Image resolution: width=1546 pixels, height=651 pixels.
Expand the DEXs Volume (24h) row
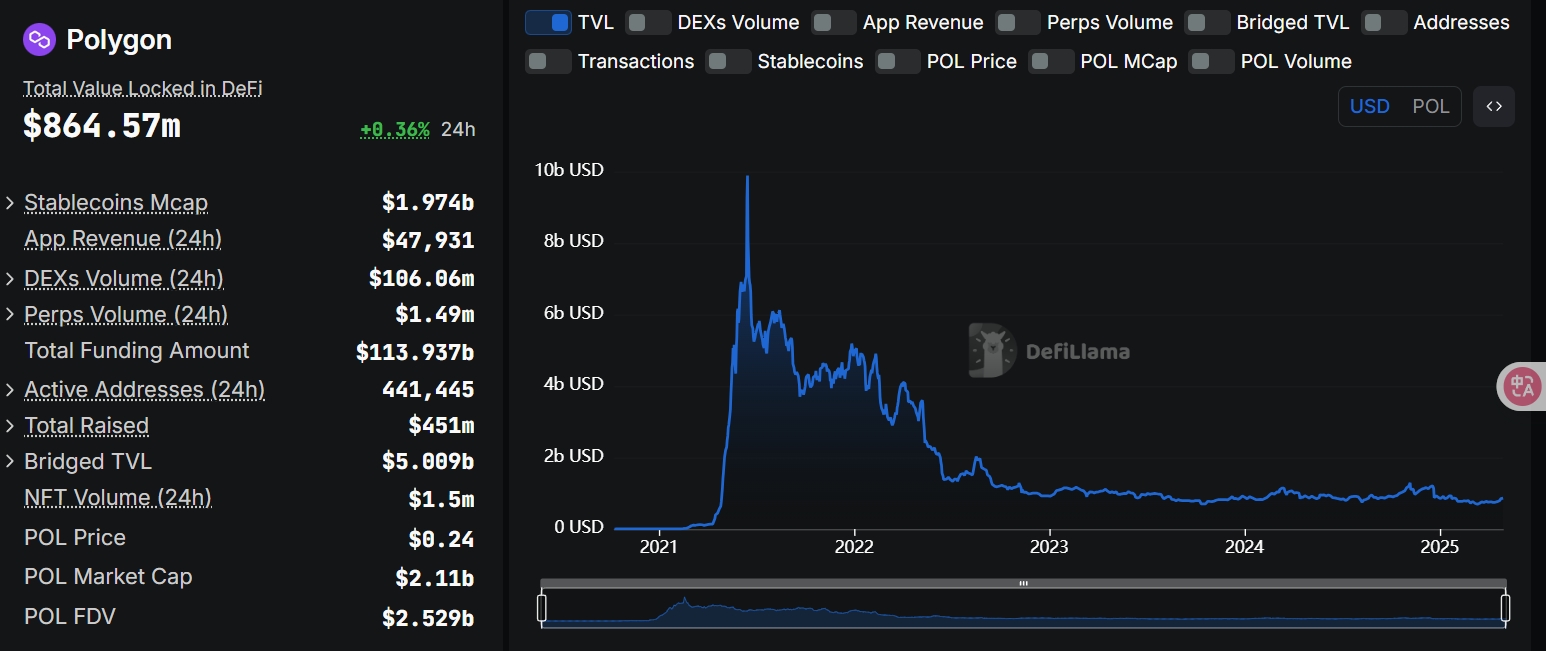coord(10,278)
